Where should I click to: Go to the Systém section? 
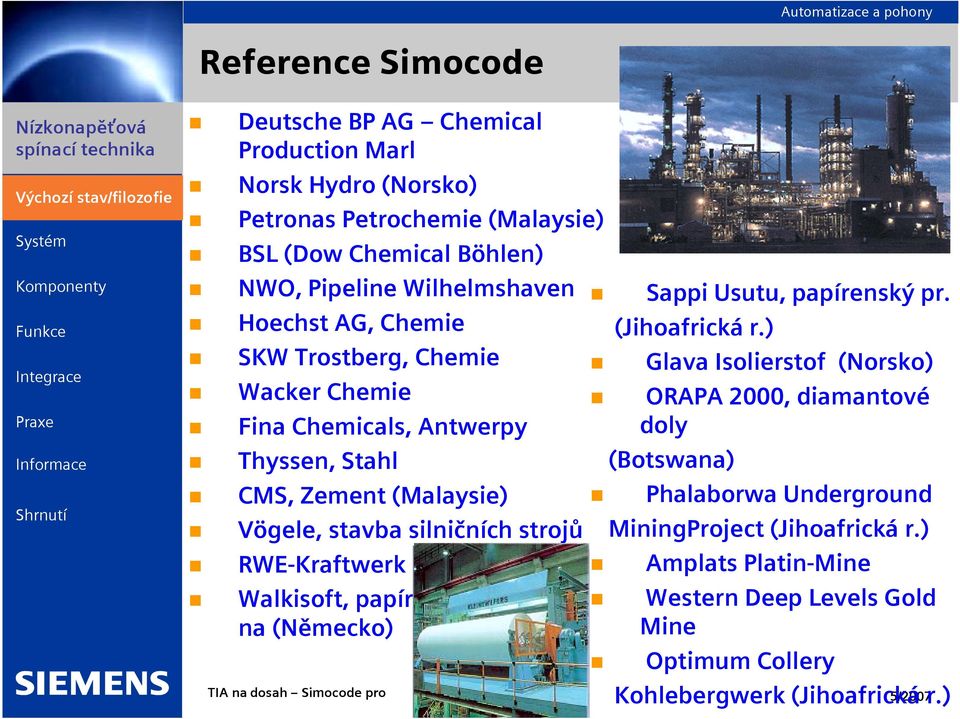coord(41,241)
